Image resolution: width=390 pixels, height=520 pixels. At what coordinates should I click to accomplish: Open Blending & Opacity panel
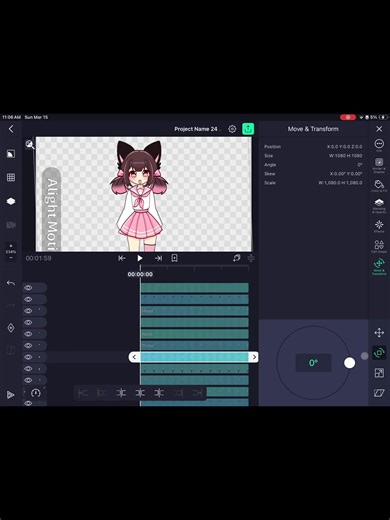(x=379, y=206)
